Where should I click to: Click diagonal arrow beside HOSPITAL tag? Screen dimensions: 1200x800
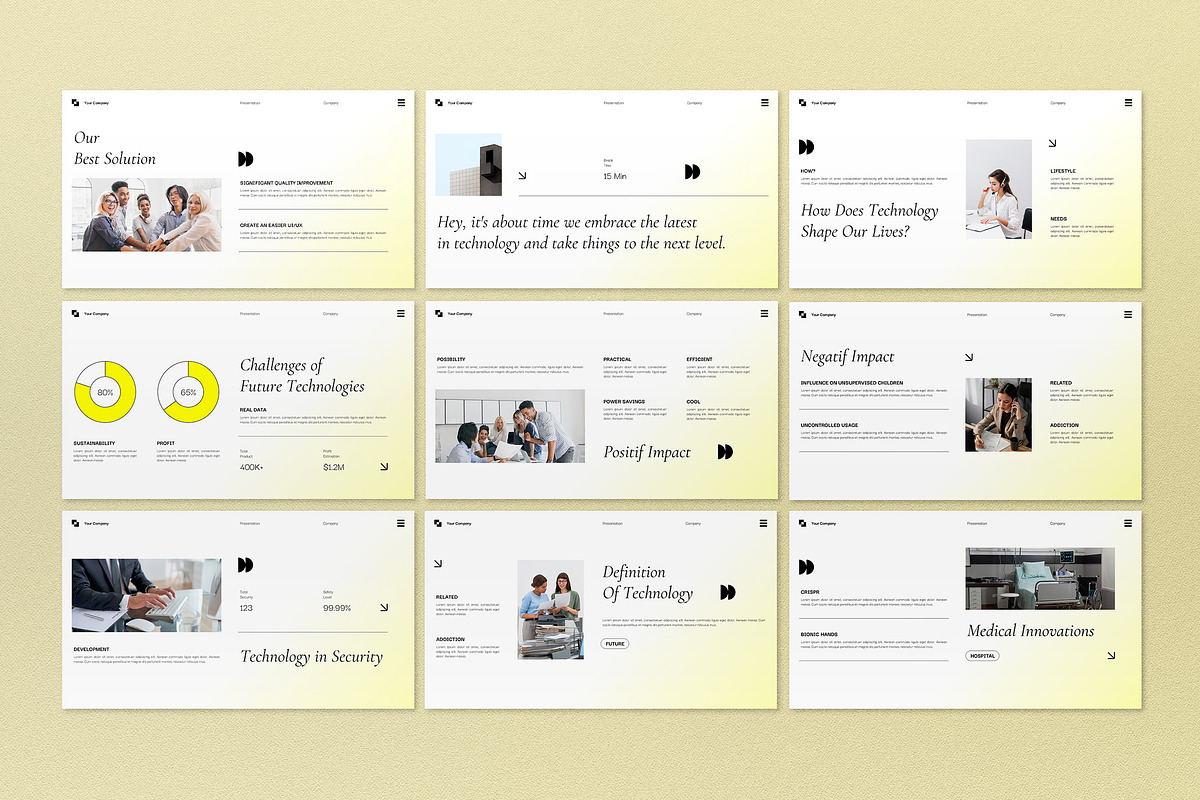click(x=1111, y=656)
